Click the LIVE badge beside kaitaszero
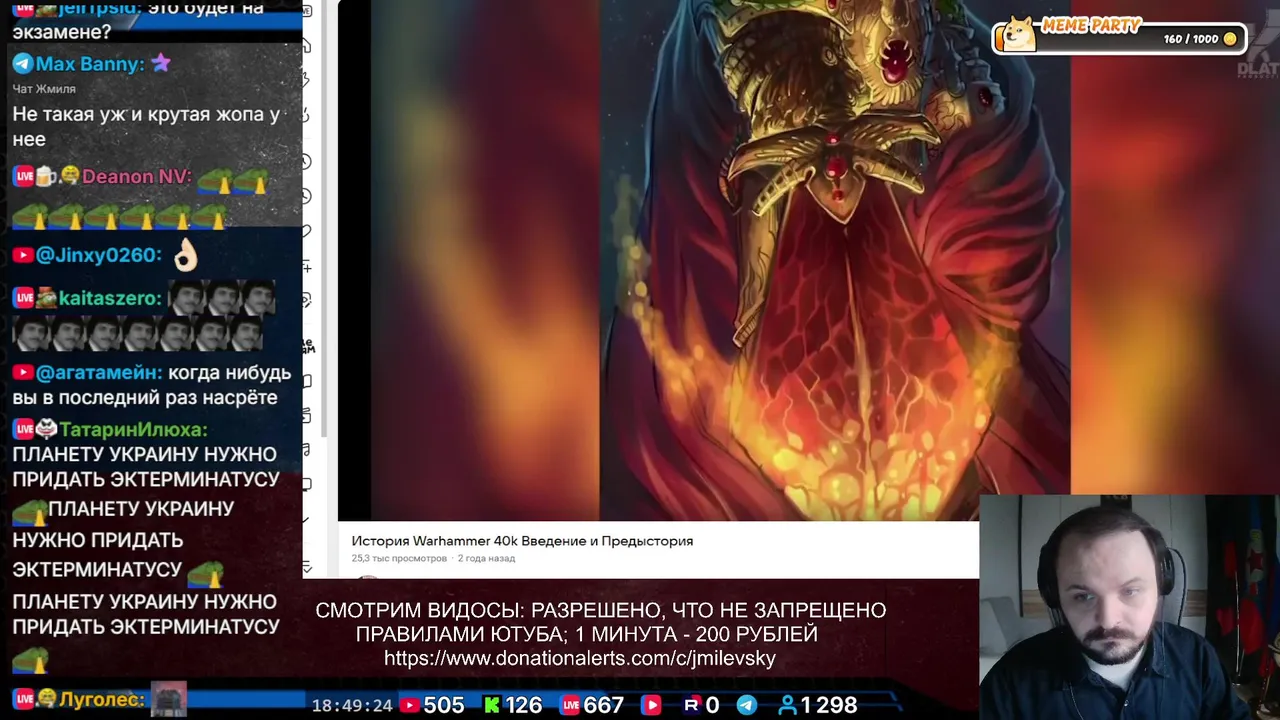Viewport: 1280px width, 720px height. click(x=23, y=298)
